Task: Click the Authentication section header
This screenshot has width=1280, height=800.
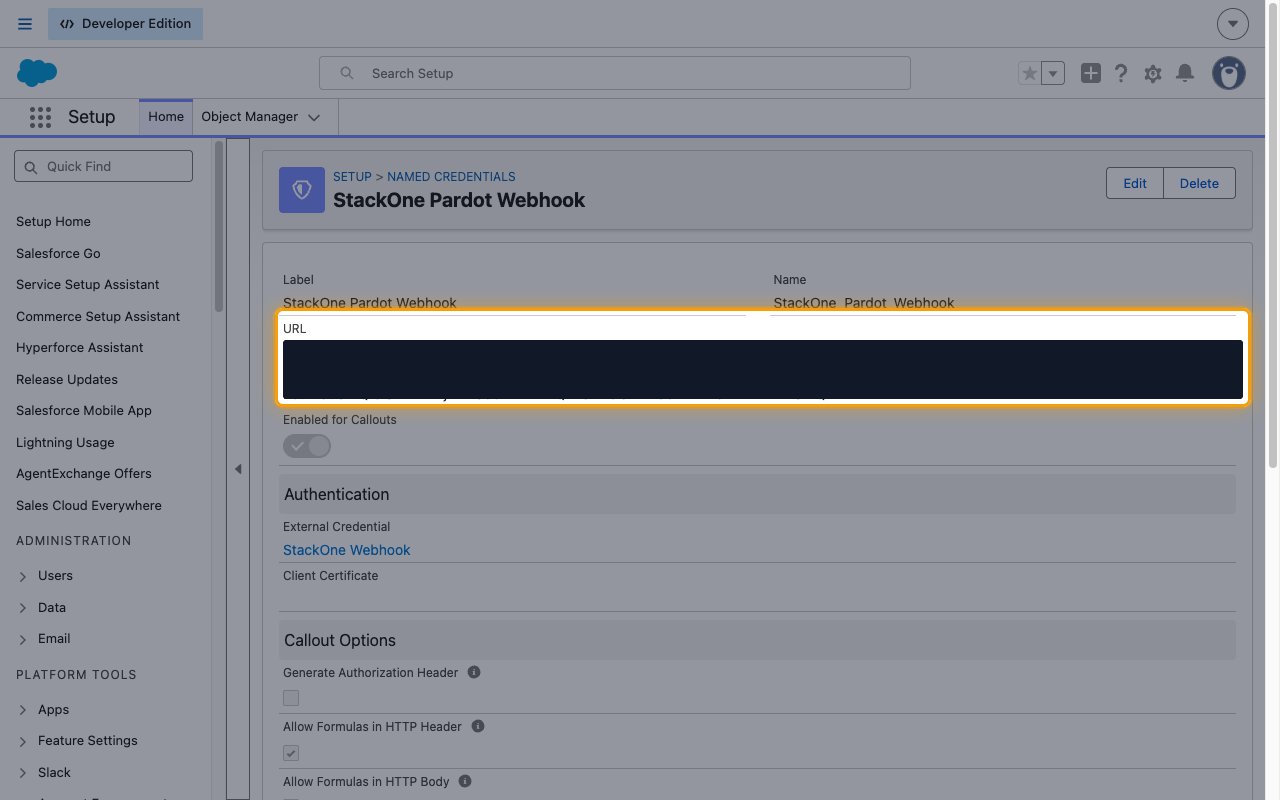Action: tap(757, 494)
